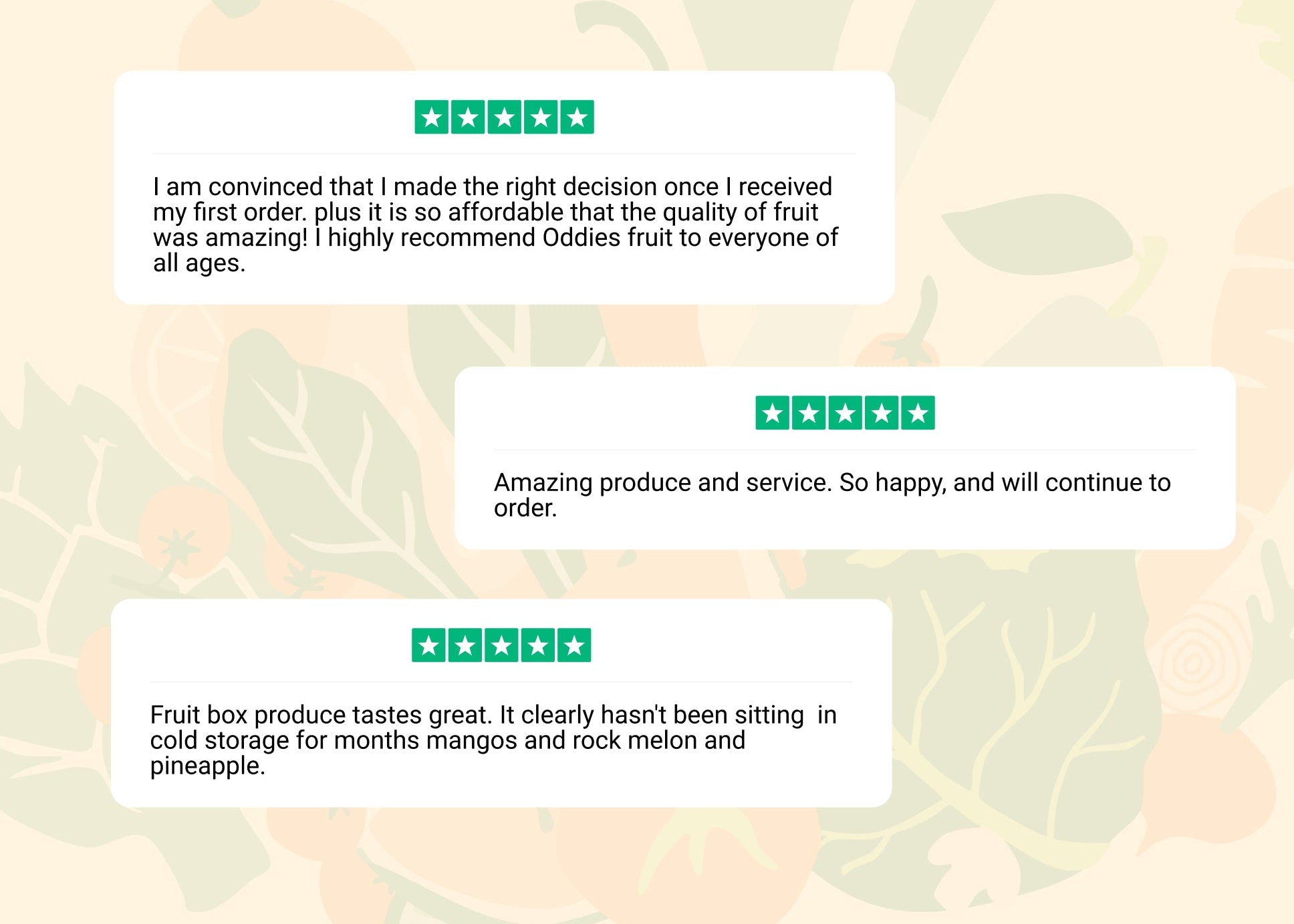The height and width of the screenshot is (924, 1294).
Task: Select the fourth star in the fruit box review
Action: click(x=538, y=645)
